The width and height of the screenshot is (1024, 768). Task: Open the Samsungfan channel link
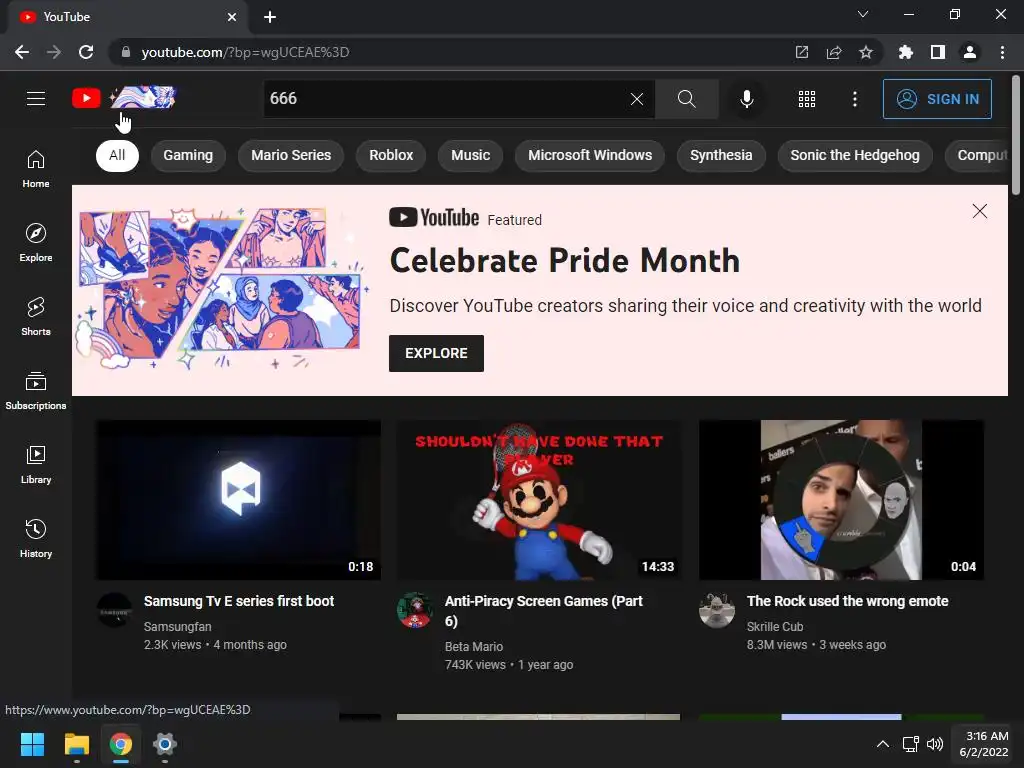pyautogui.click(x=178, y=626)
